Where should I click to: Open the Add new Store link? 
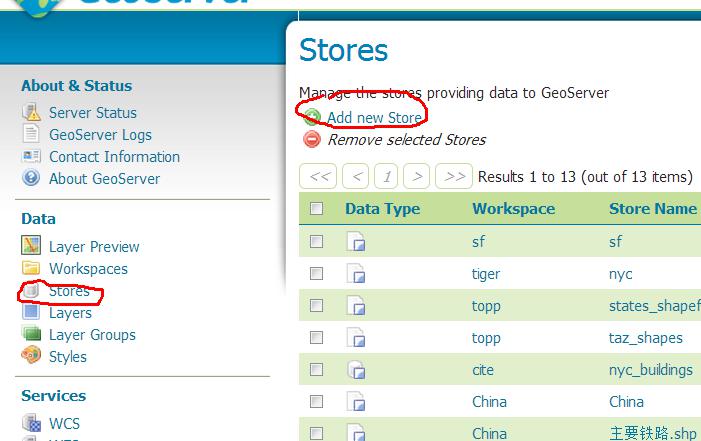click(374, 118)
